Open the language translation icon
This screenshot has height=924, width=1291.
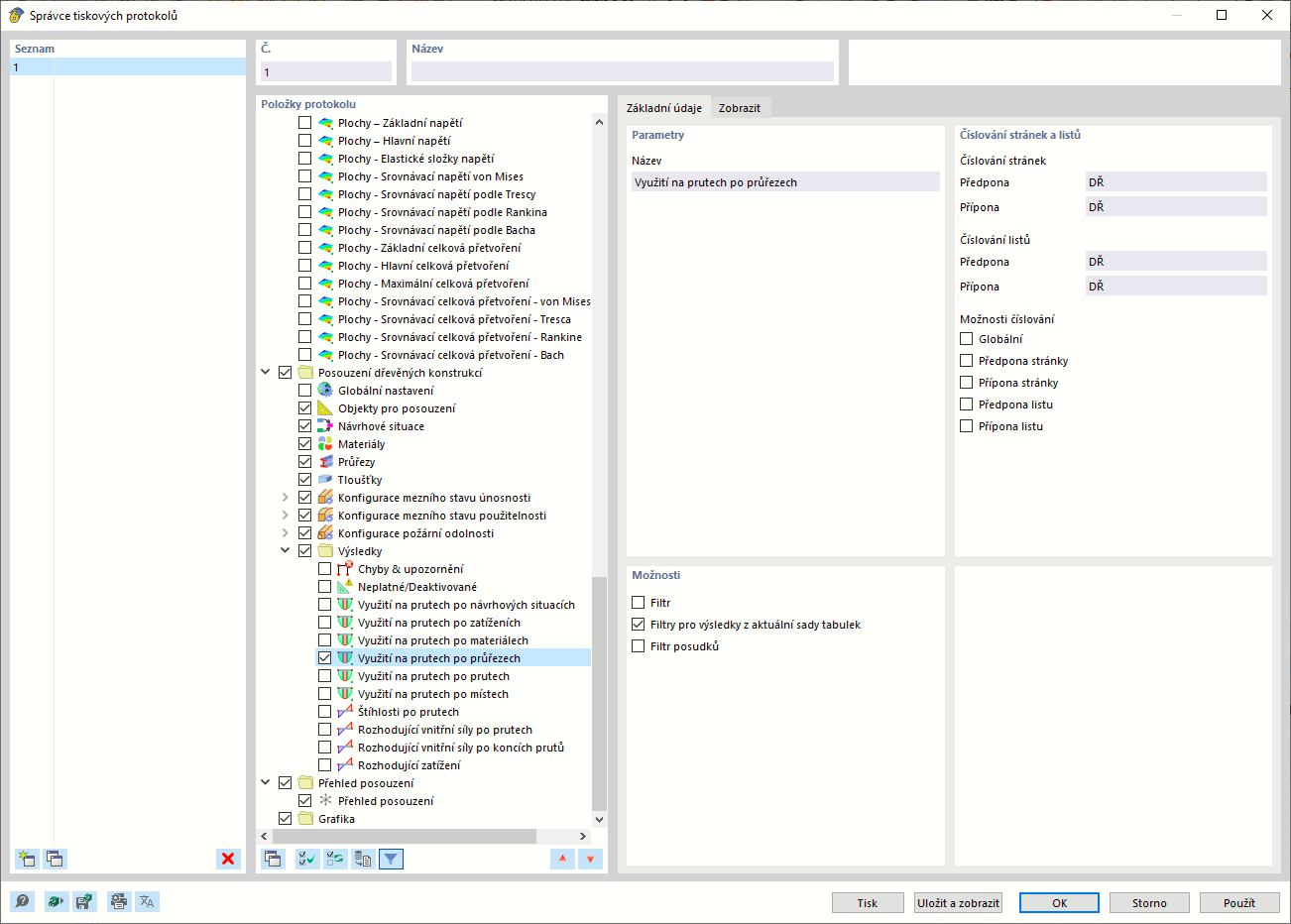(x=147, y=901)
